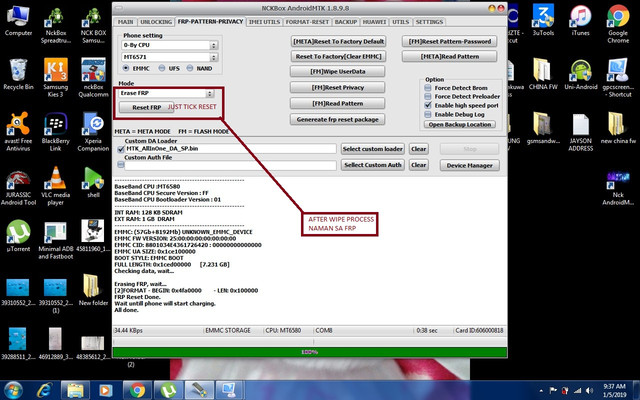Click the green 100% progress bar
Viewport: 640px width, 400px height.
click(309, 352)
